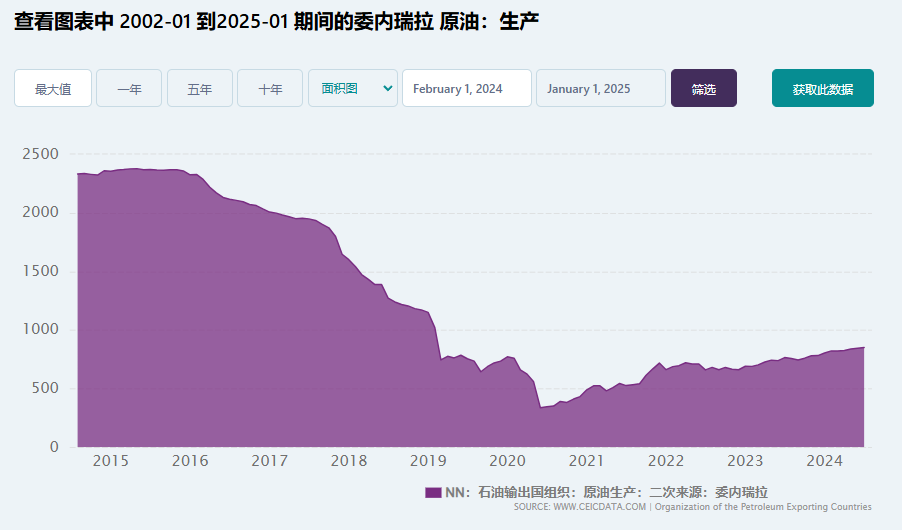Click the 2018 label on x-axis
The image size is (902, 530).
click(x=348, y=461)
